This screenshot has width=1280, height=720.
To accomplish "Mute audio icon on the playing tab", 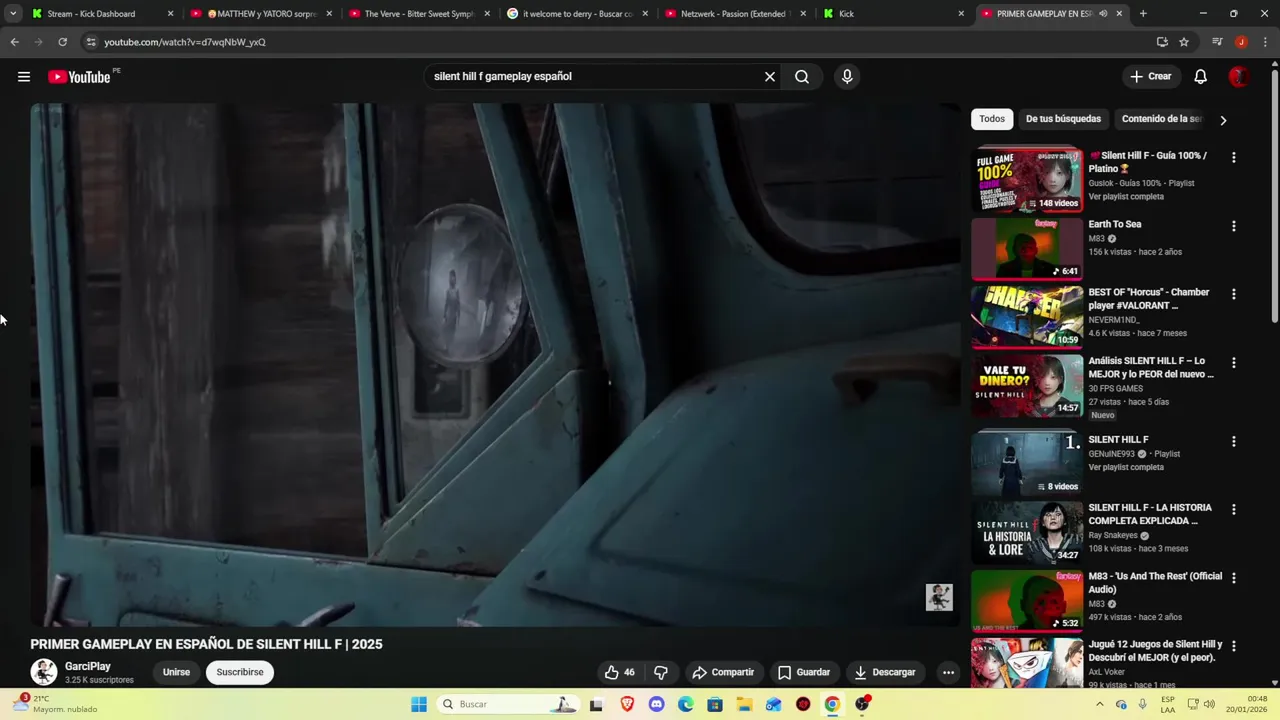I will pos(1103,14).
